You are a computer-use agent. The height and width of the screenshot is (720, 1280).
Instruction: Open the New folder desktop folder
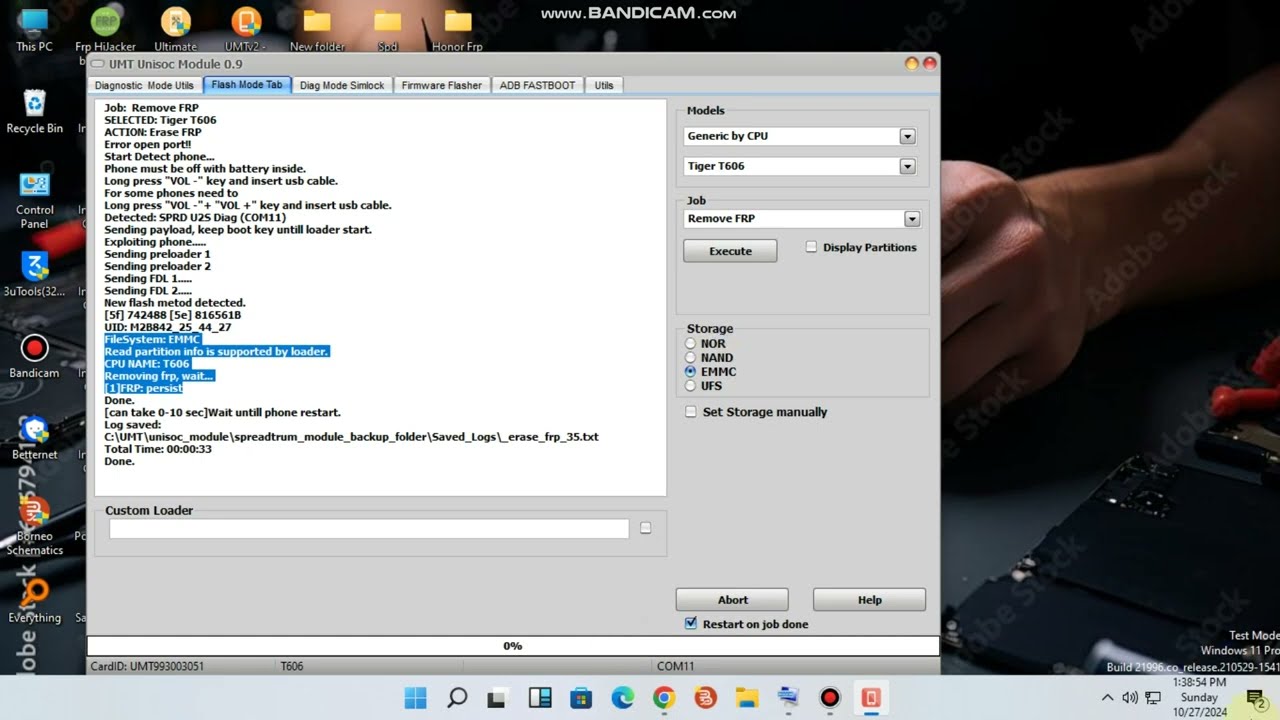pos(317,29)
